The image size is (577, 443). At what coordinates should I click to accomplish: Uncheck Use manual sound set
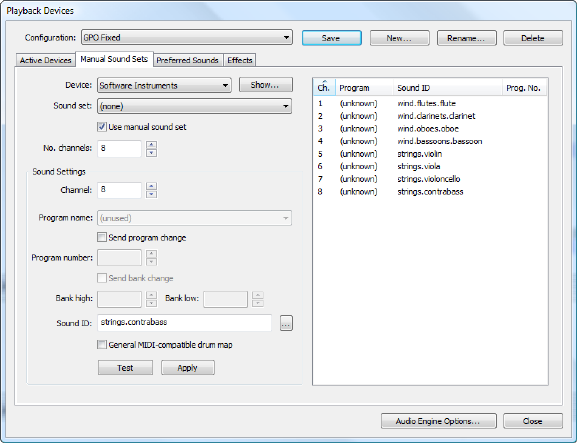tap(102, 127)
